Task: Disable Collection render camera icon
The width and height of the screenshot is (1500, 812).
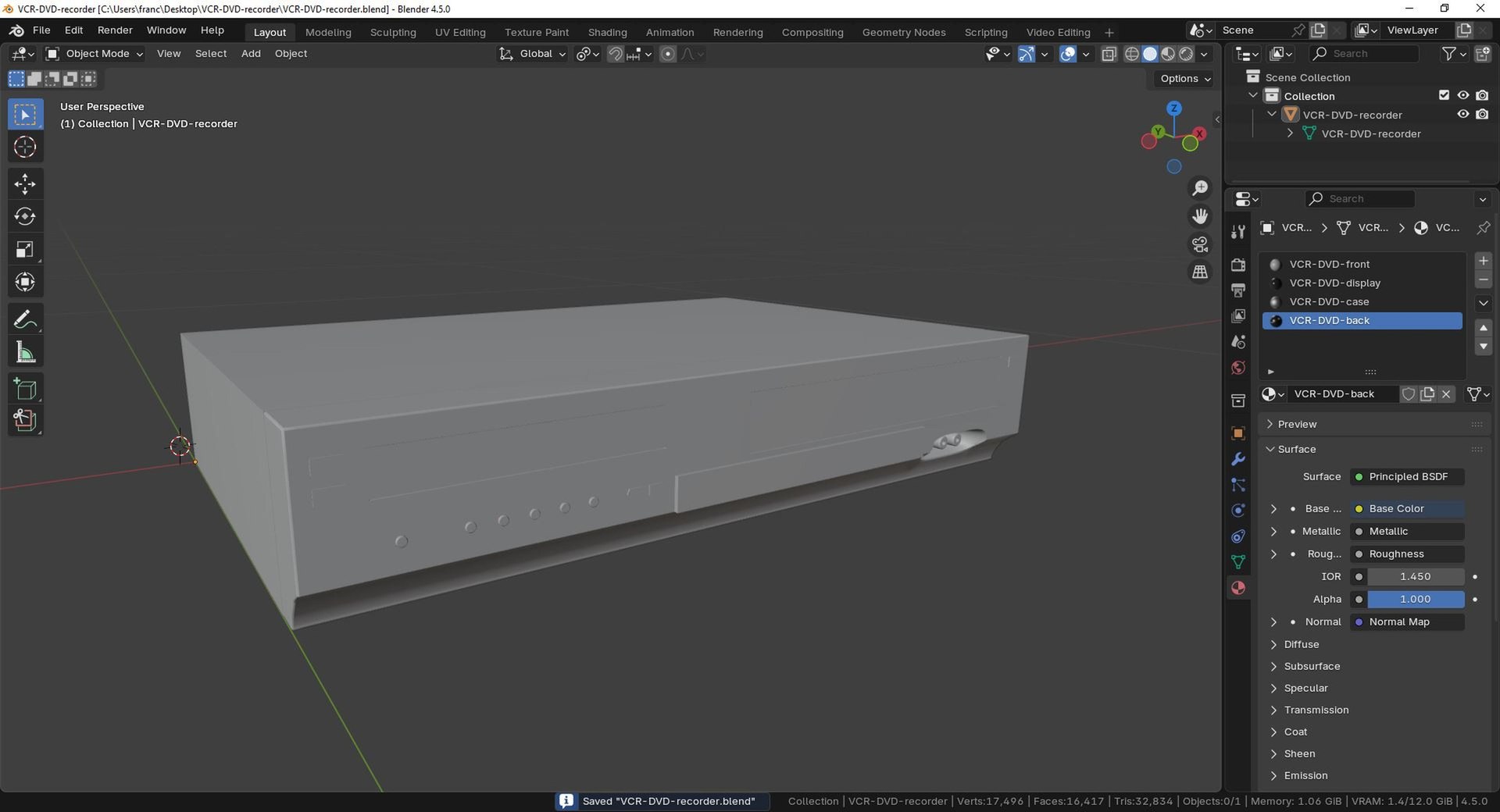Action: click(x=1482, y=95)
